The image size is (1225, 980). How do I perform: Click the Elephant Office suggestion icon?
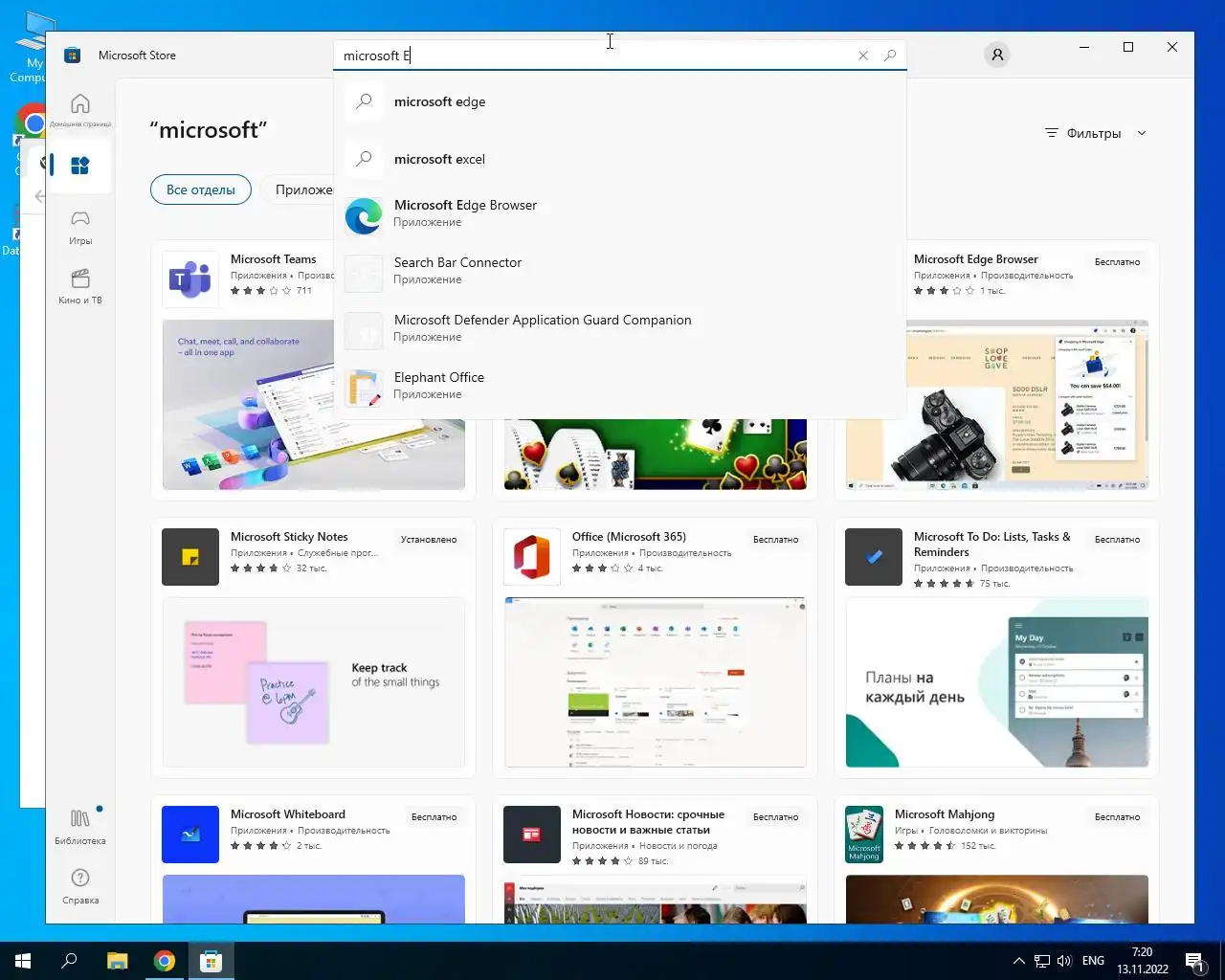[x=364, y=389]
